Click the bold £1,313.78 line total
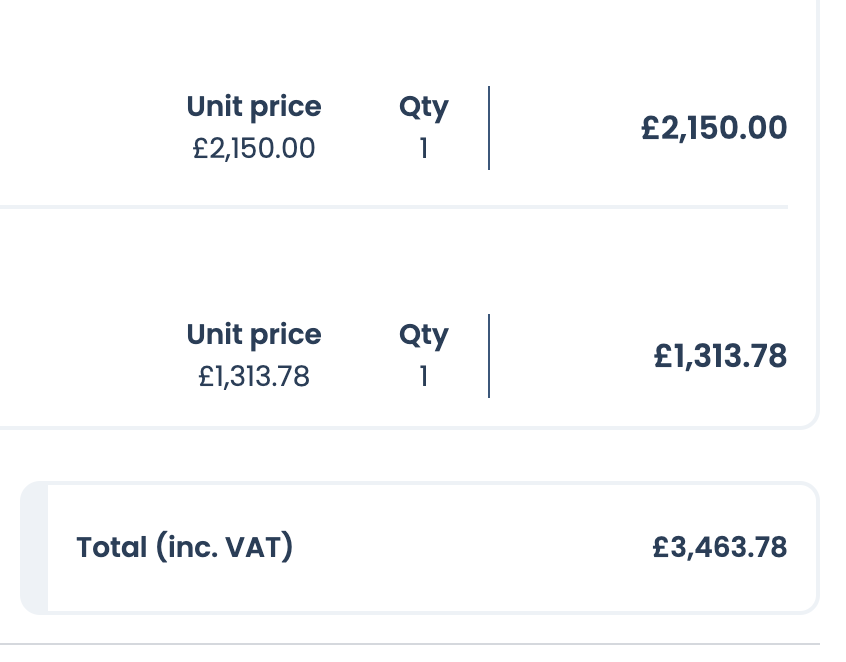This screenshot has width=846, height=662. [x=720, y=356]
